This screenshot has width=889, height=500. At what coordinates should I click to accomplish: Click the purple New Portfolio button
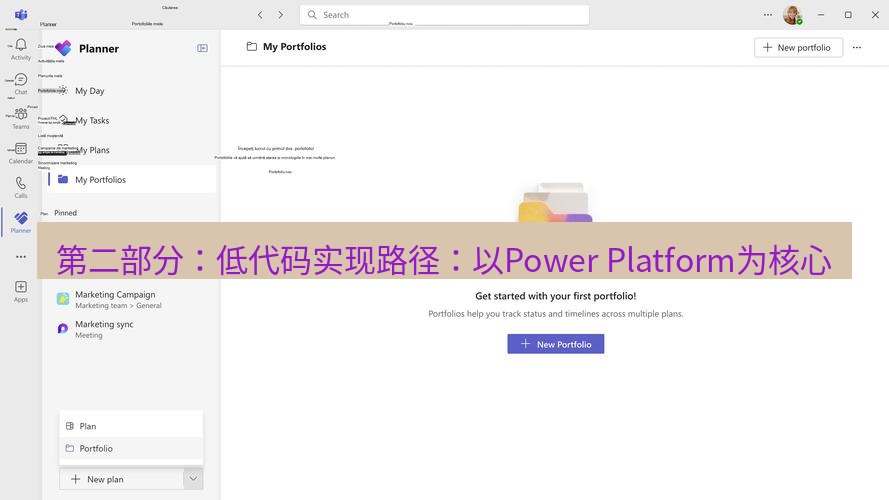pyautogui.click(x=556, y=344)
